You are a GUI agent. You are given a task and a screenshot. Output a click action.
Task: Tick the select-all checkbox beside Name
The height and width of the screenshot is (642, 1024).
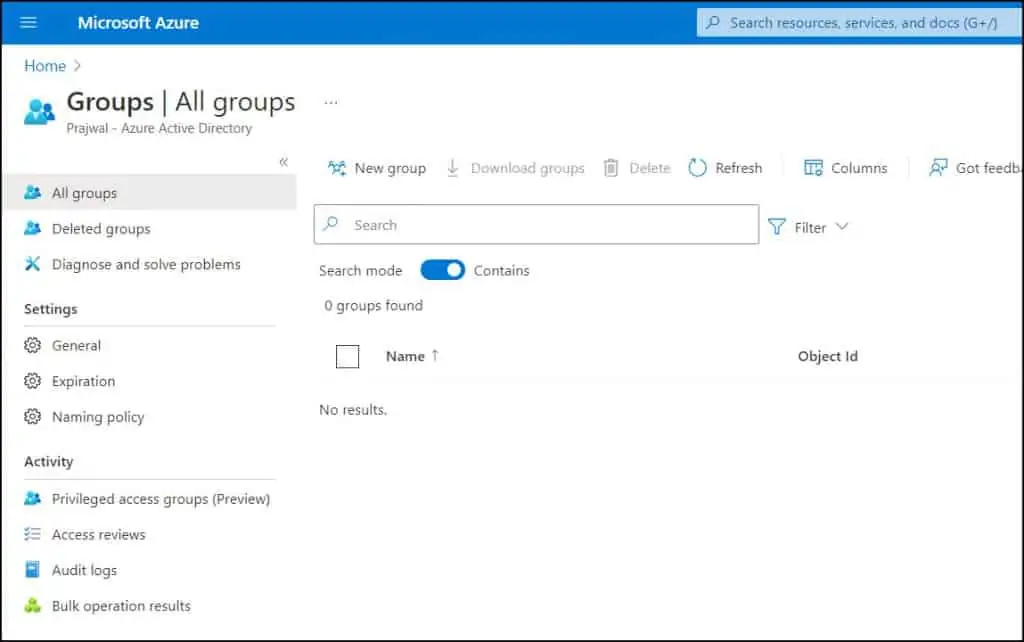point(347,357)
